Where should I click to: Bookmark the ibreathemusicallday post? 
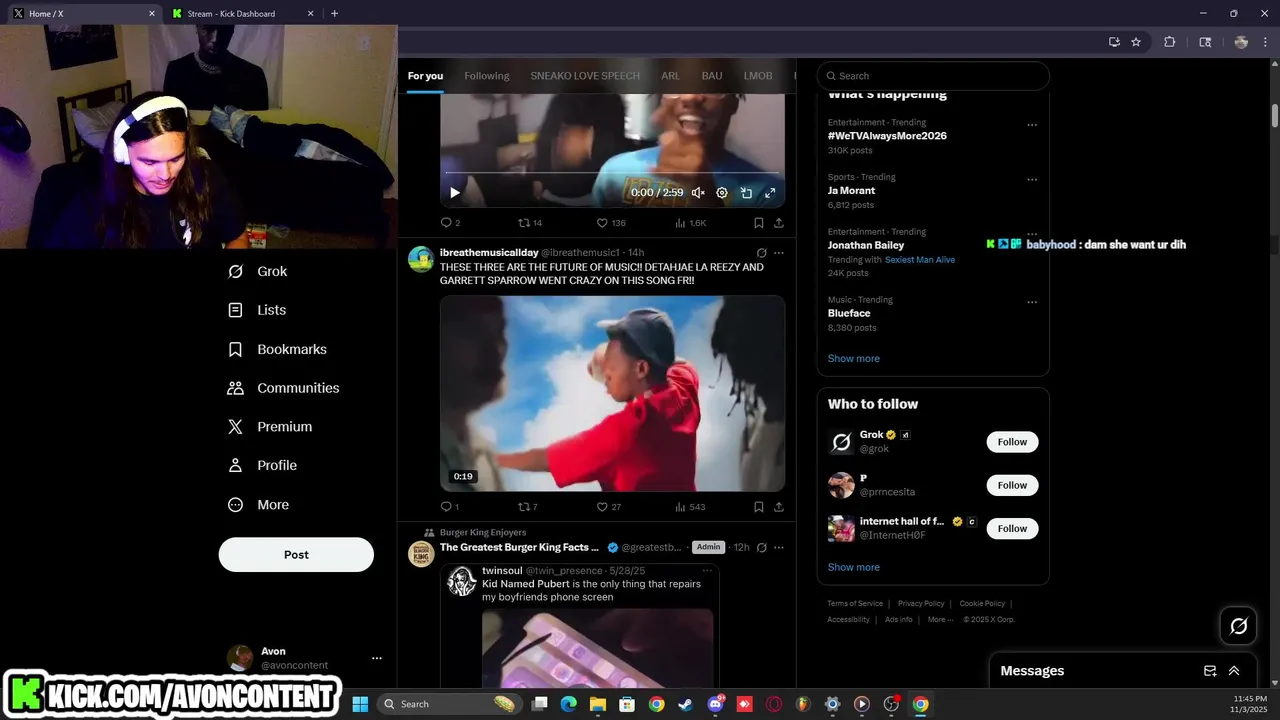pyautogui.click(x=759, y=507)
